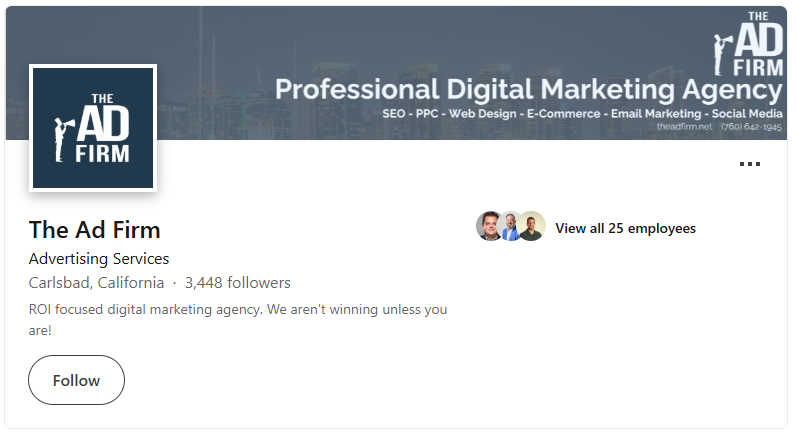Image resolution: width=796 pixels, height=436 pixels.
Task: Open the first employee's avatar photo
Action: click(489, 227)
